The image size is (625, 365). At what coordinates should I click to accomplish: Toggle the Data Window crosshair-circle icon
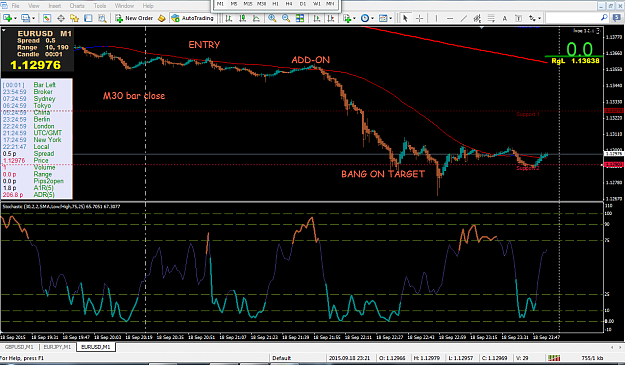61,18
